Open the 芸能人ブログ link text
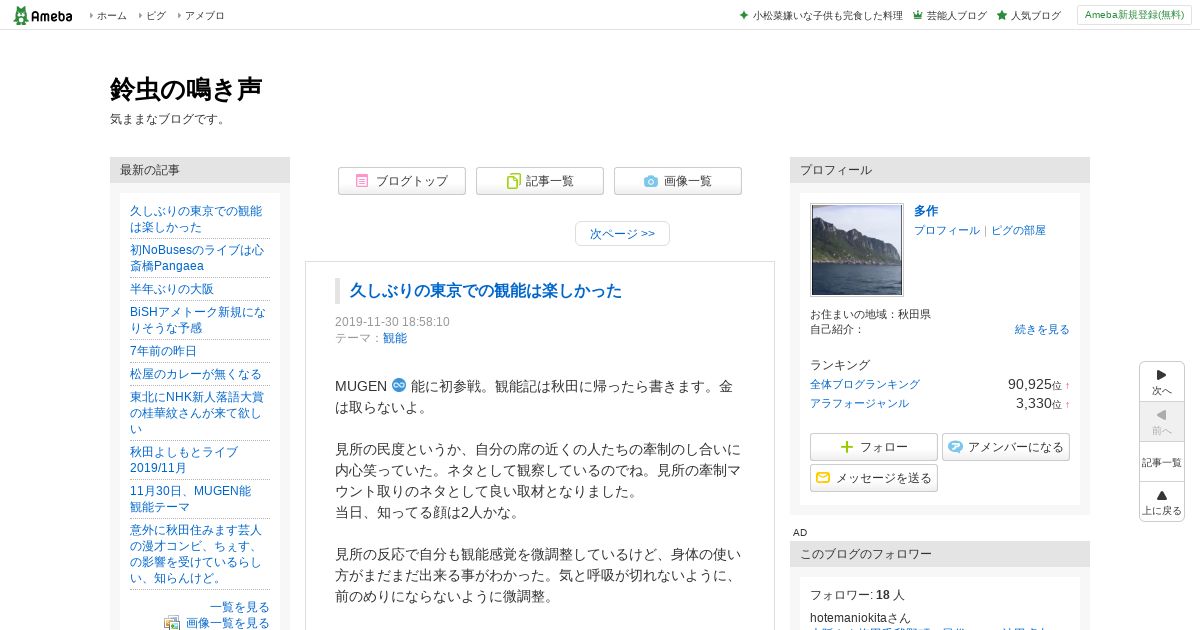Image resolution: width=1200 pixels, height=630 pixels. tap(957, 16)
